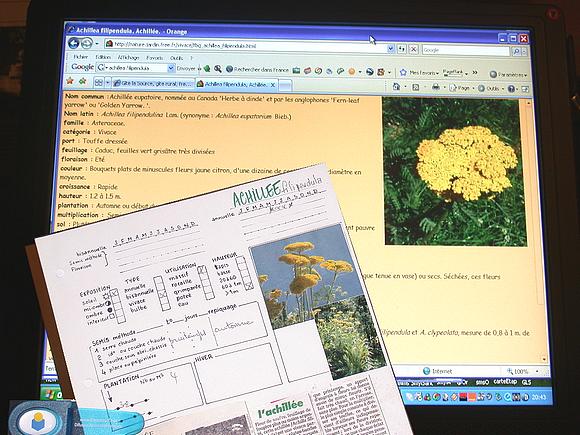Click the yellow Achillea flower photo
The width and height of the screenshot is (580, 435).
coord(455,171)
